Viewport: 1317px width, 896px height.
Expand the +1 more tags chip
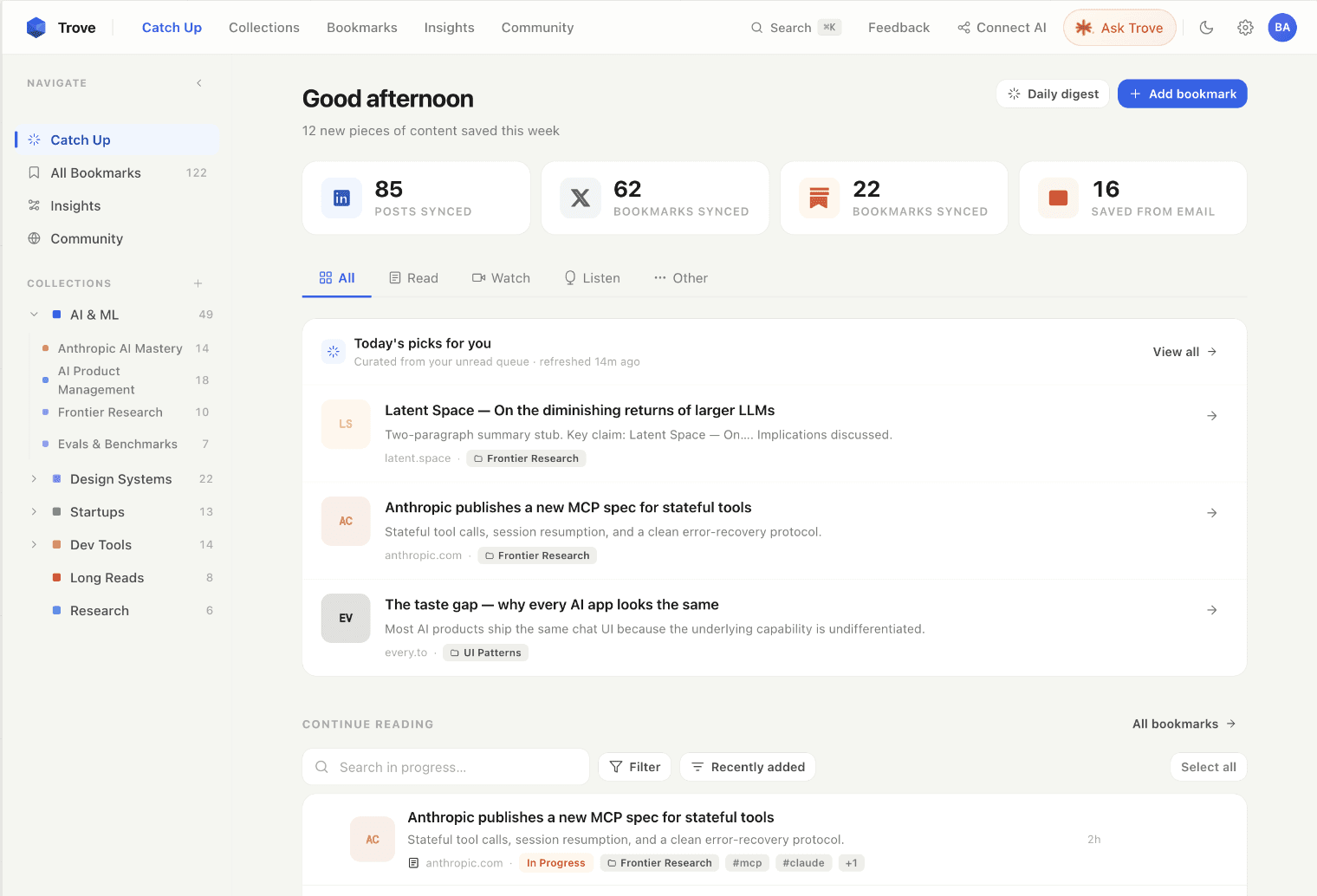coord(852,863)
